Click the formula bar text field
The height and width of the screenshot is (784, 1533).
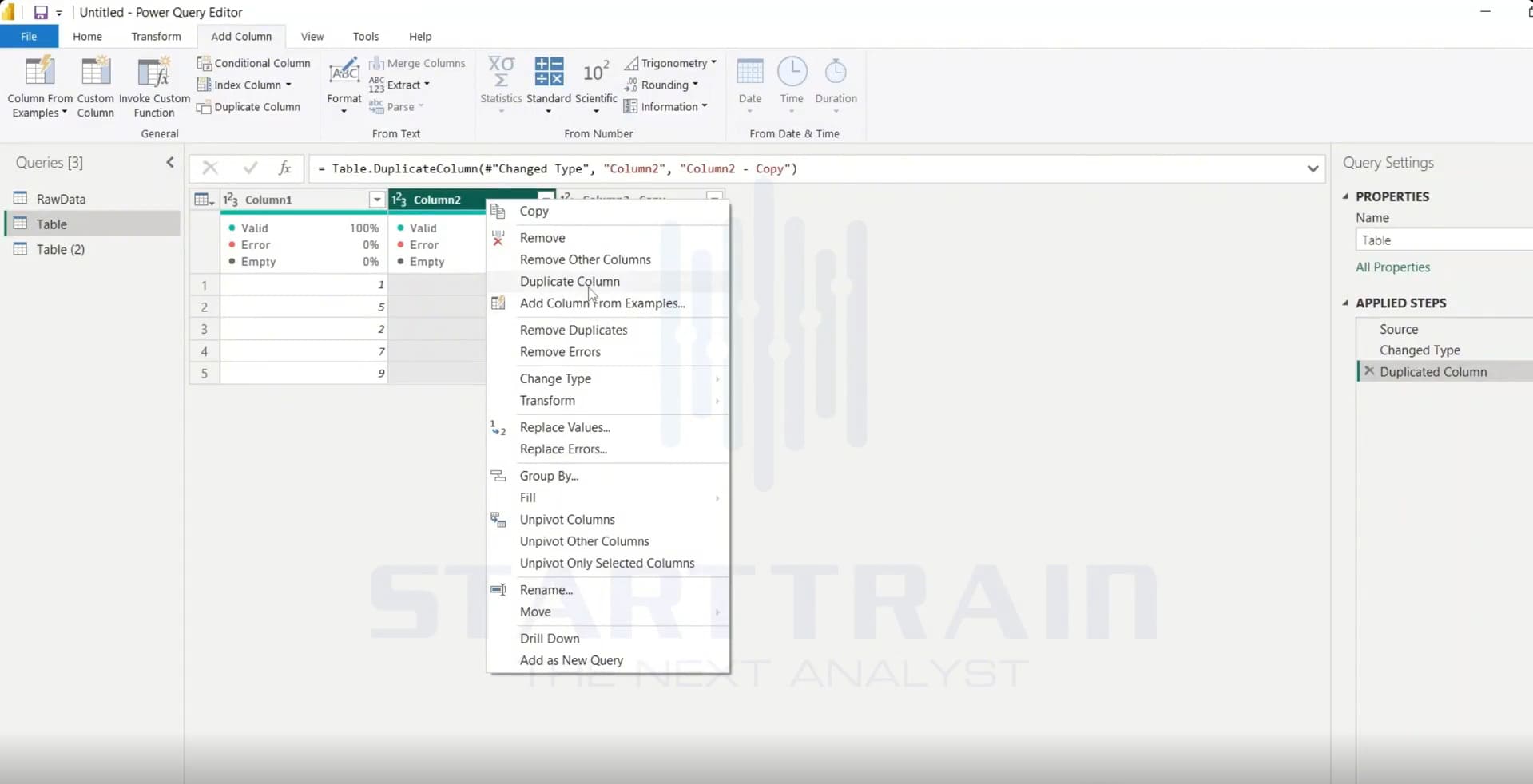807,168
